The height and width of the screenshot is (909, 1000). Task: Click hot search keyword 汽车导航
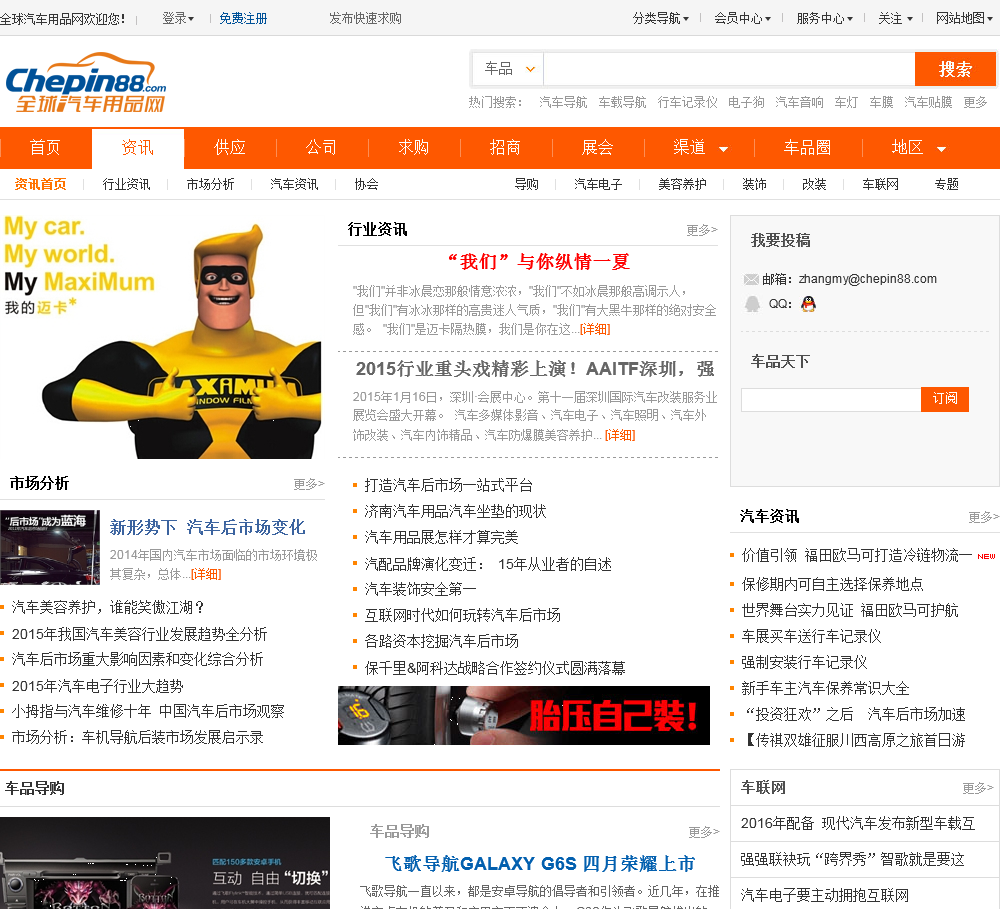(x=563, y=102)
